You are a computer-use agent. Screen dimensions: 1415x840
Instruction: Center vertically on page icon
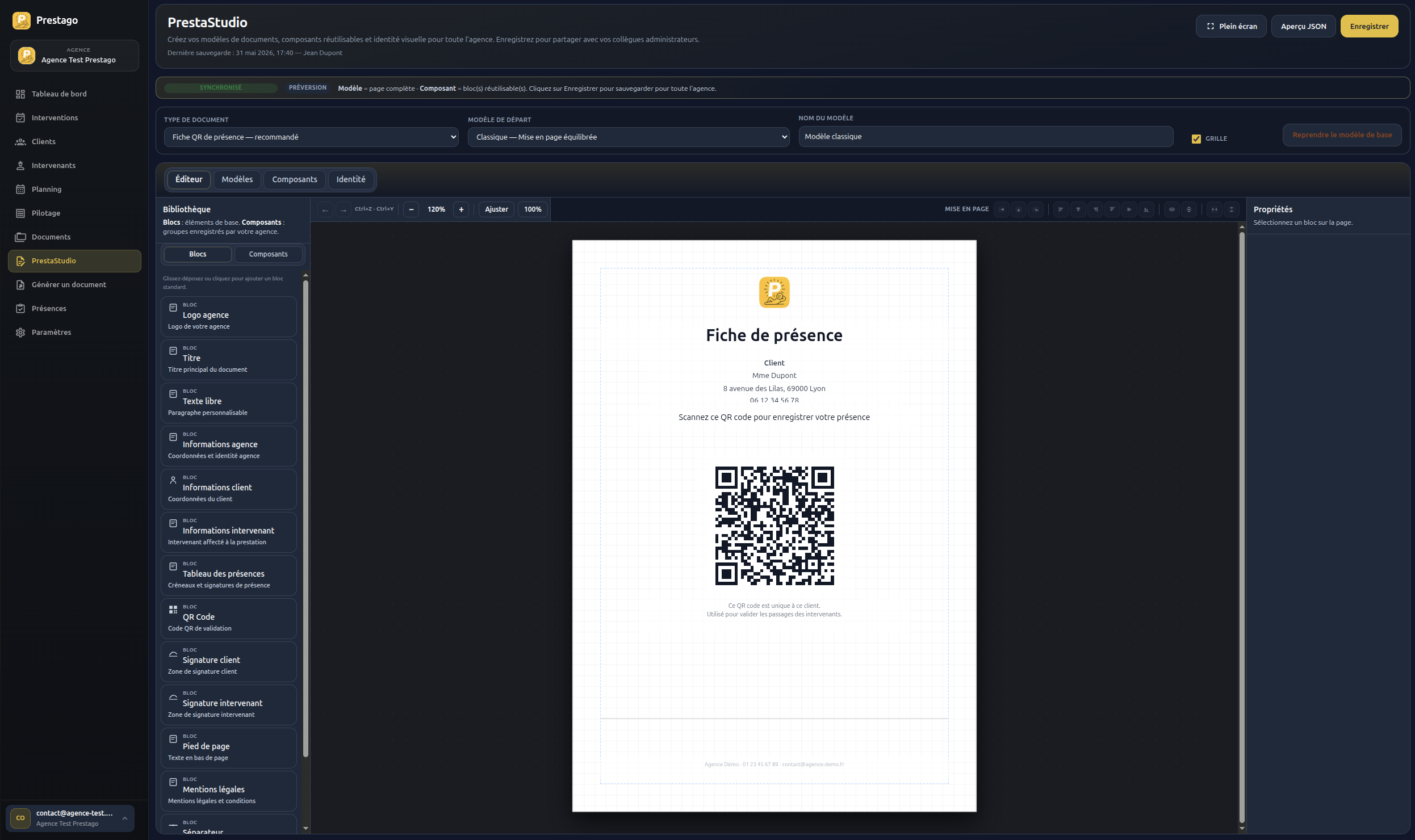1019,209
